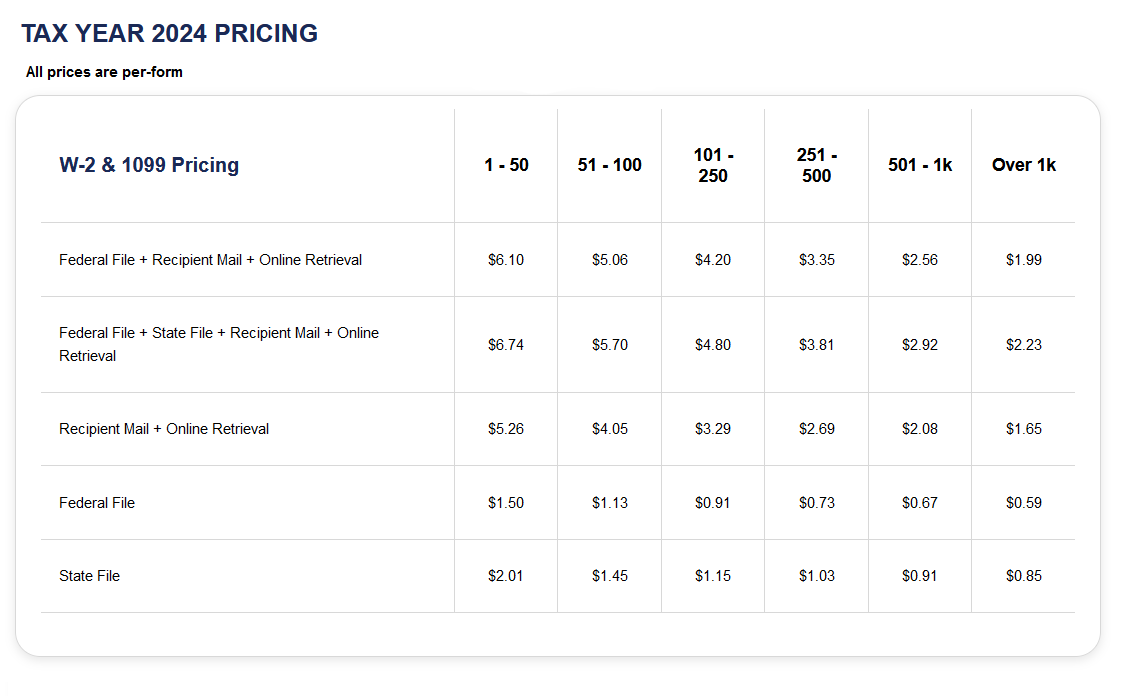
Task: Select the $1.99 price cell
Action: (1023, 260)
